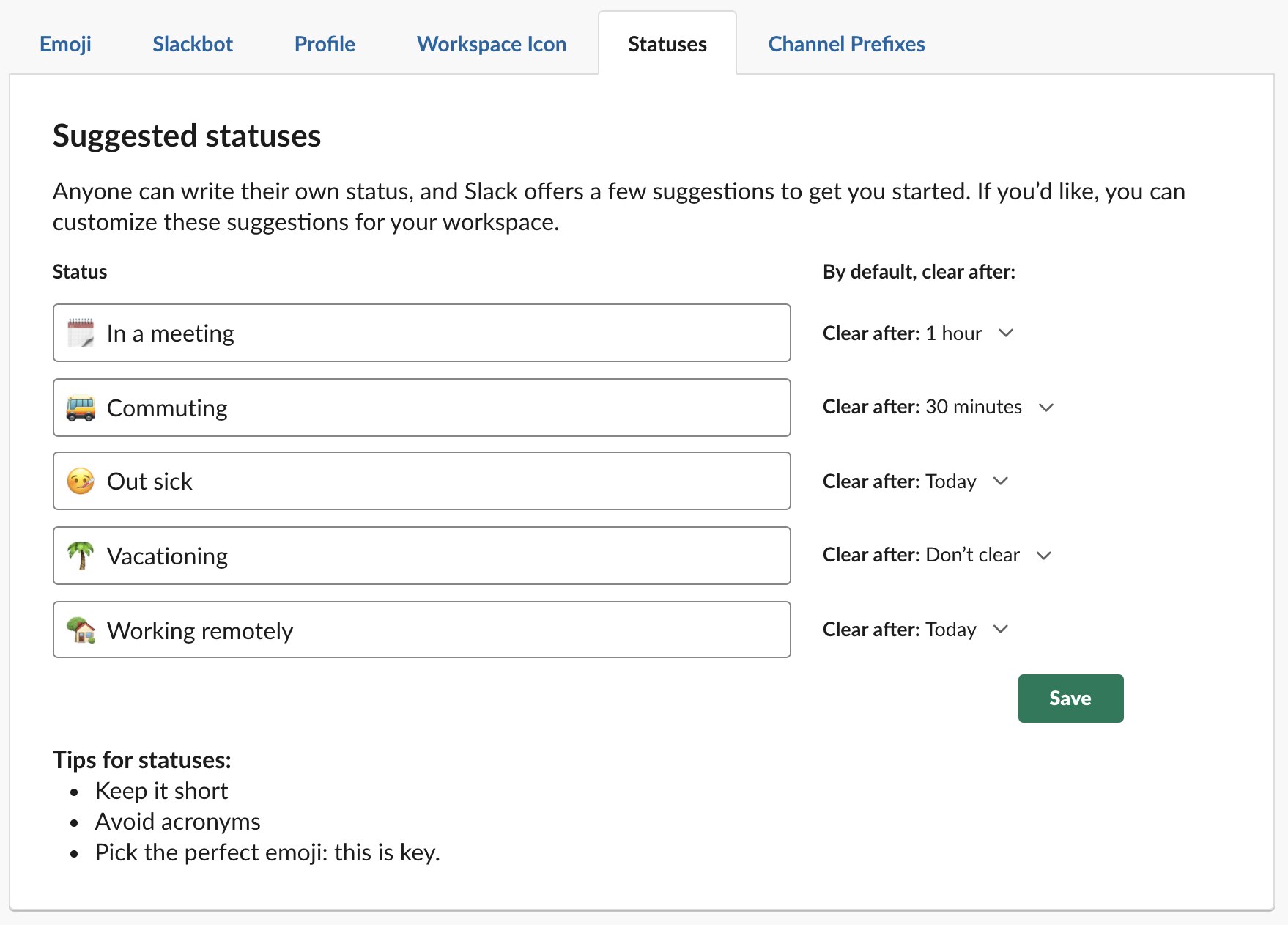This screenshot has width=1288, height=925.
Task: Click the sick face emoji for Out sick
Action: pyautogui.click(x=81, y=482)
